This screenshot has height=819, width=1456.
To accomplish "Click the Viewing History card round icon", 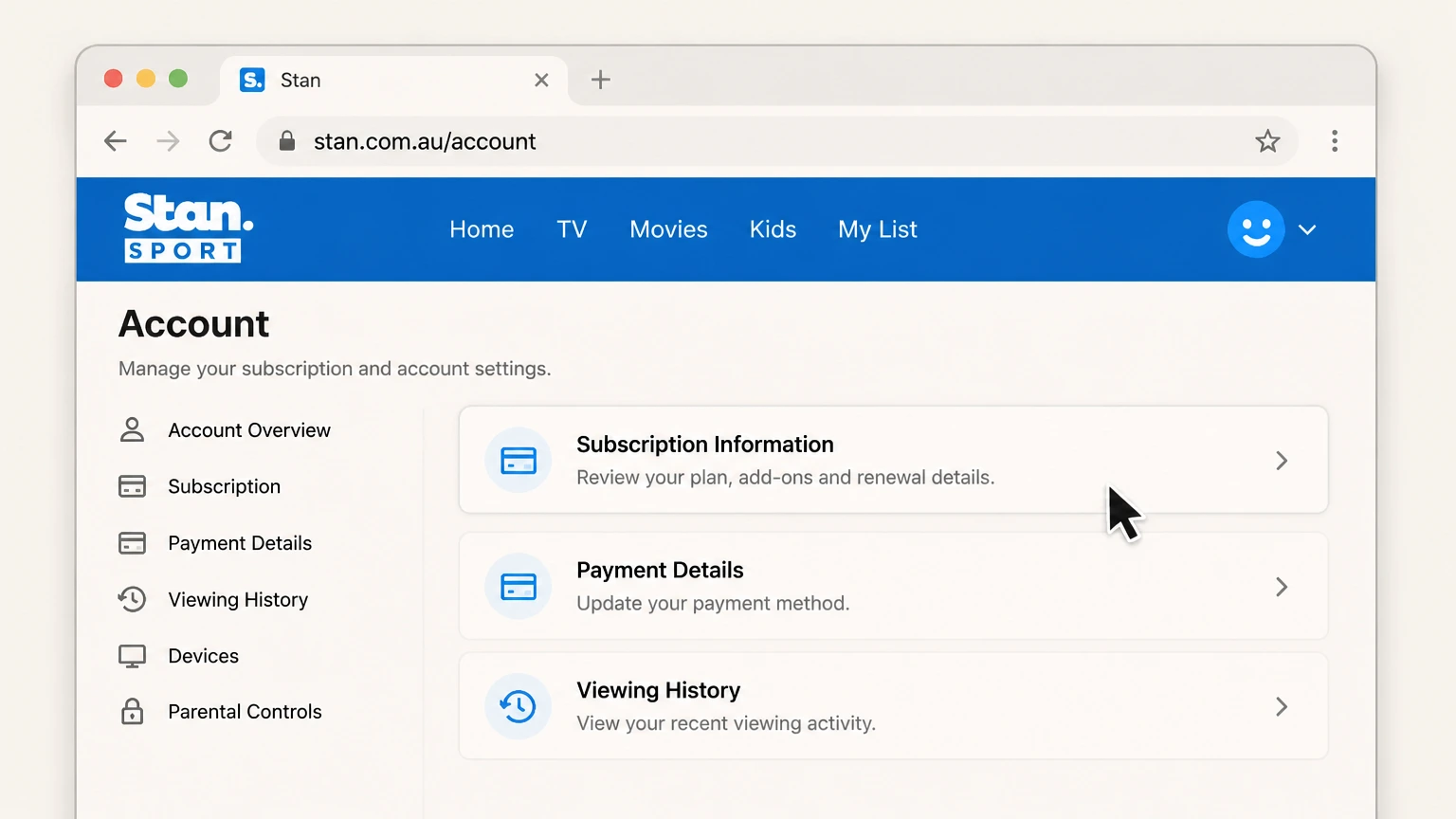I will [x=519, y=706].
